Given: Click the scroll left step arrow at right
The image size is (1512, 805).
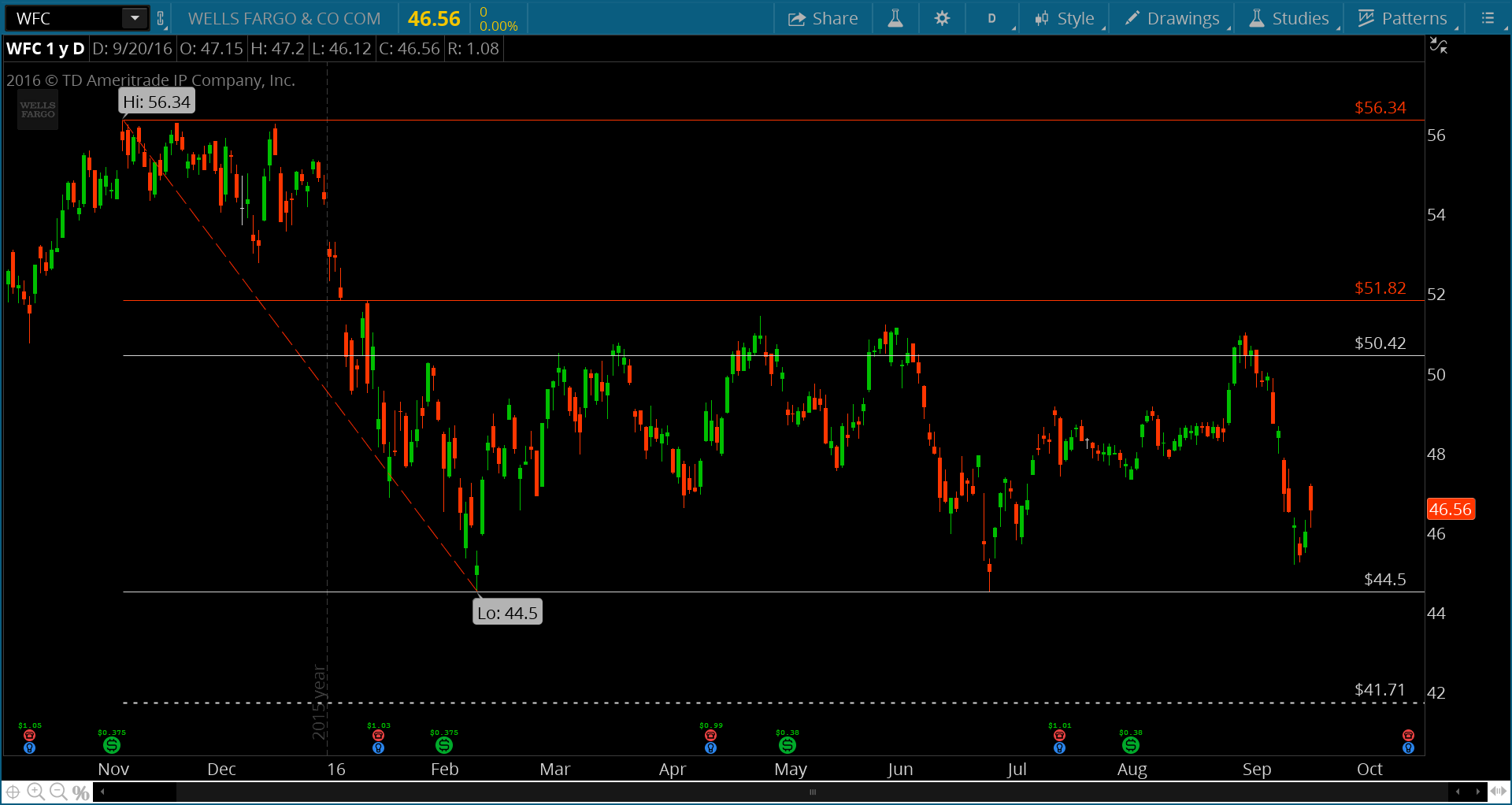Looking at the screenshot, I should (x=1458, y=792).
